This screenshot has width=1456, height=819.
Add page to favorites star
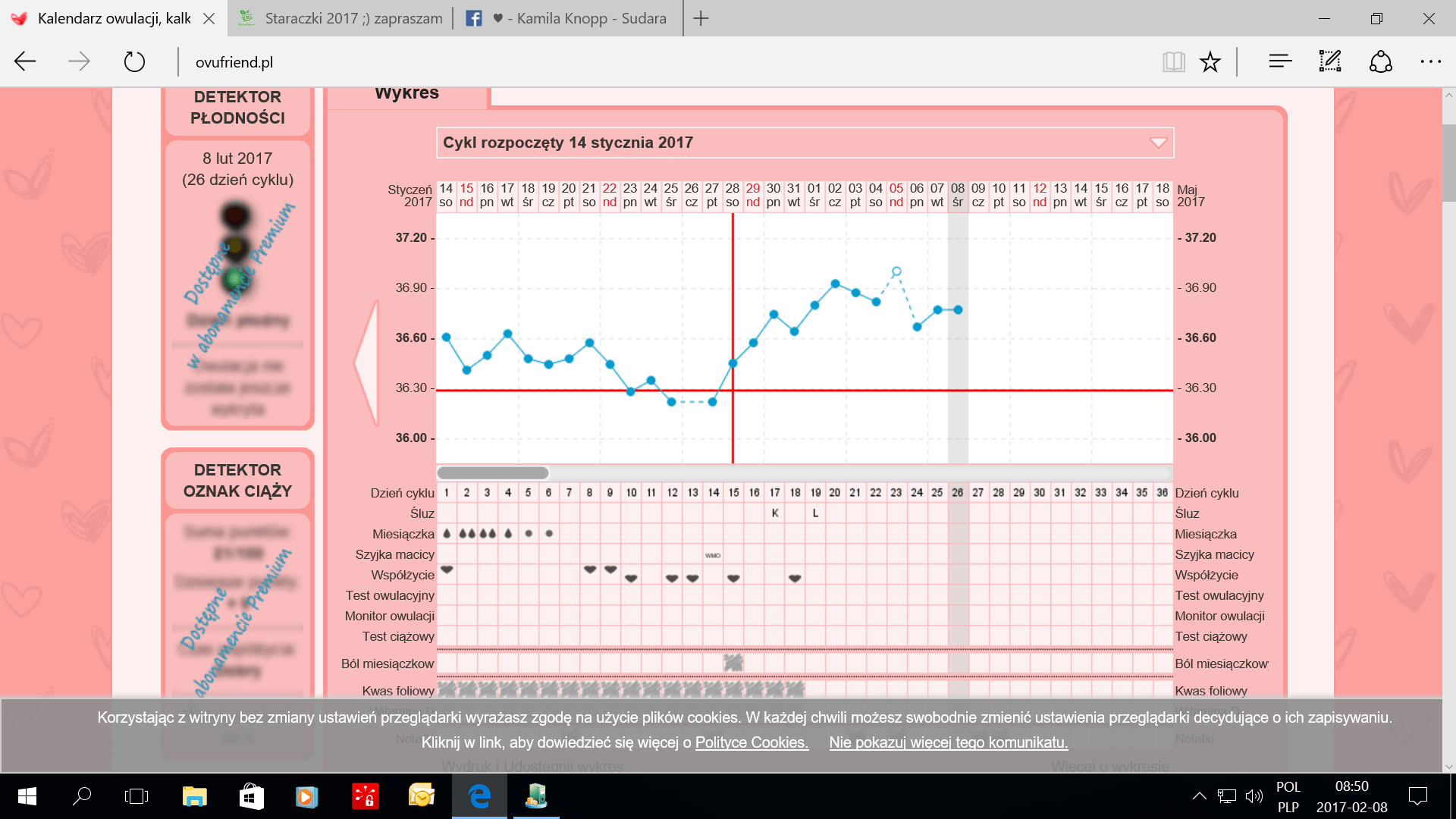click(x=1210, y=61)
